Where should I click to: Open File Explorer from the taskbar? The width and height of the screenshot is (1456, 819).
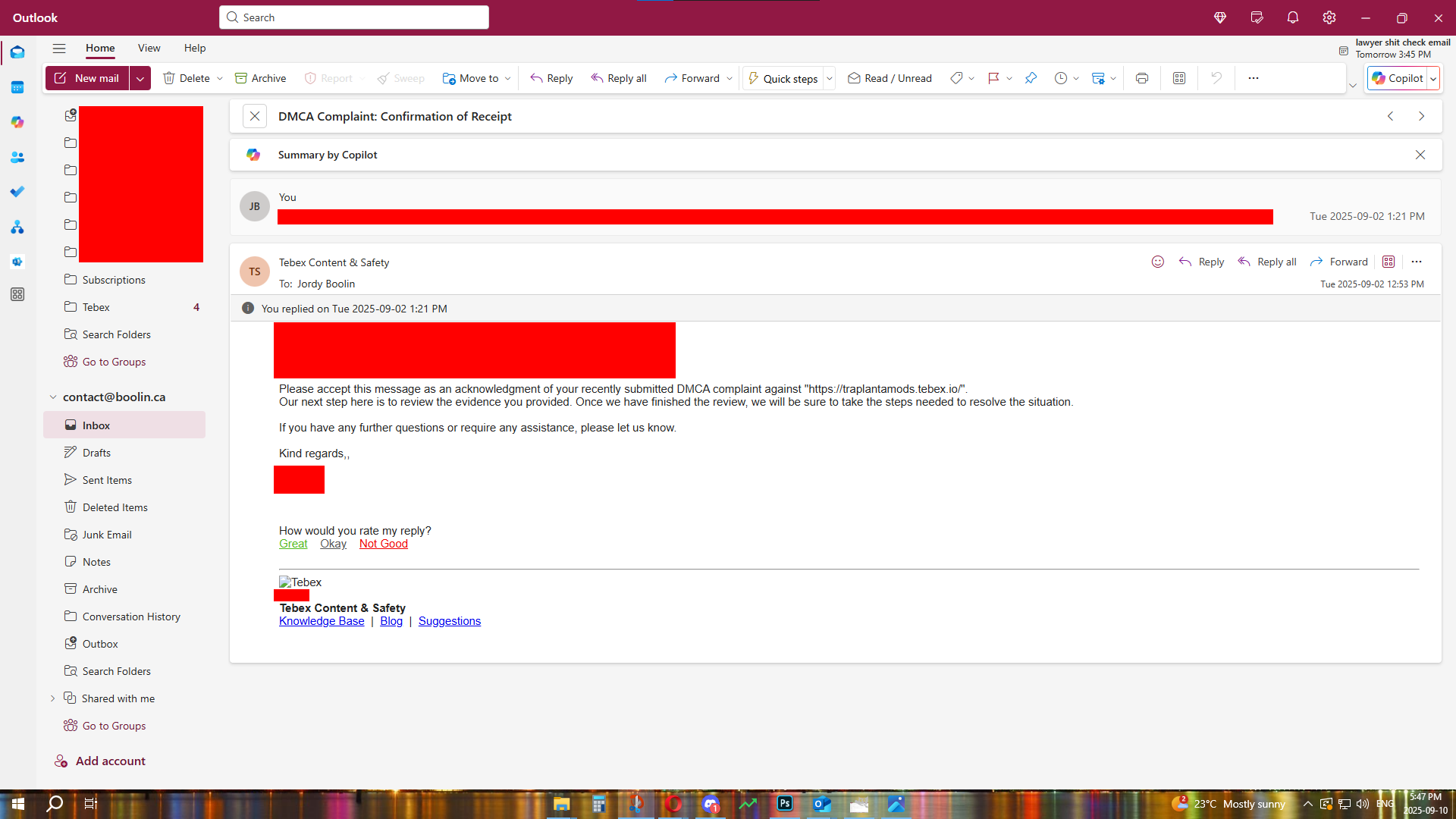click(x=562, y=804)
